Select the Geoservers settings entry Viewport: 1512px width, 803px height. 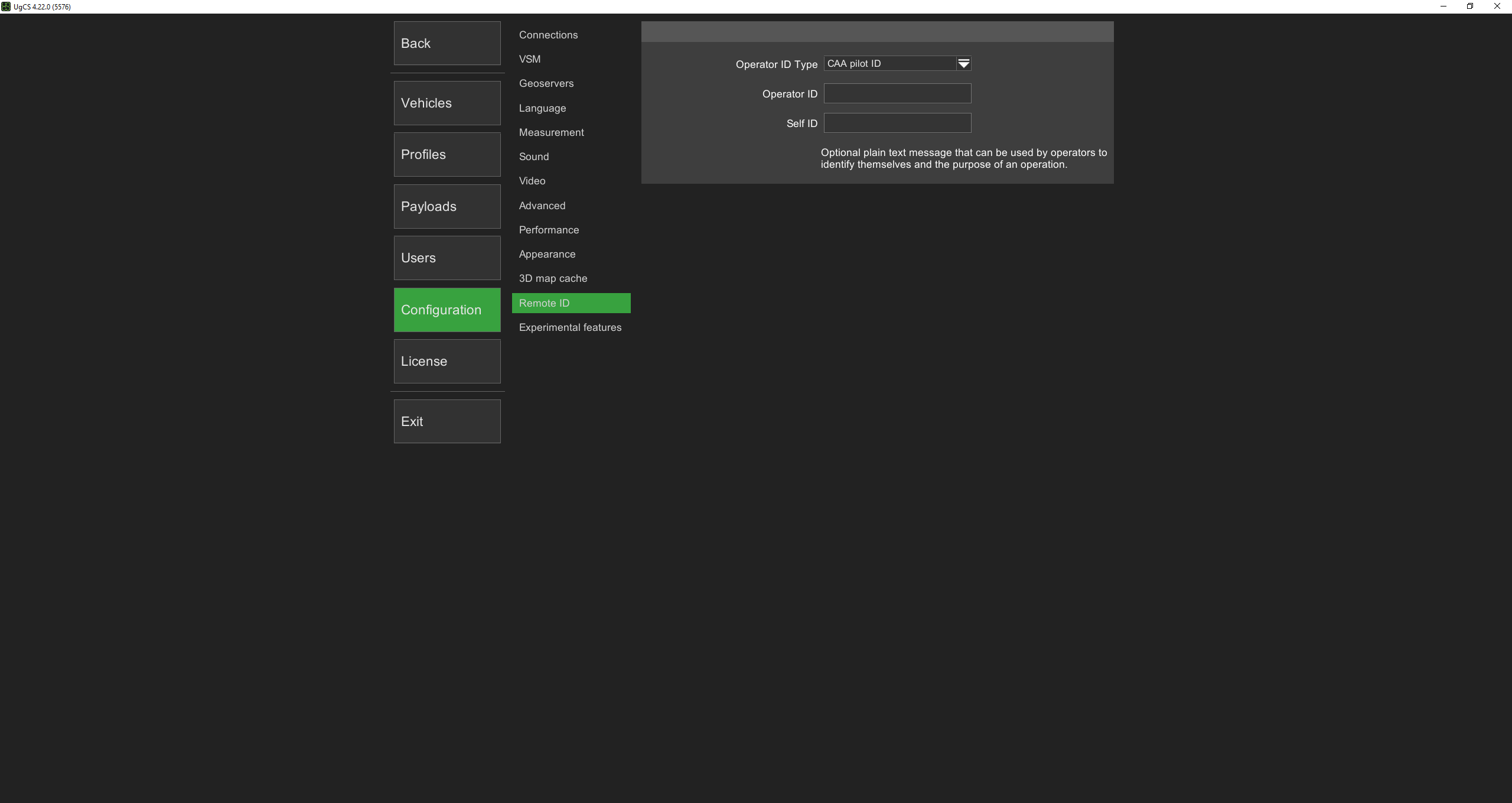[546, 83]
